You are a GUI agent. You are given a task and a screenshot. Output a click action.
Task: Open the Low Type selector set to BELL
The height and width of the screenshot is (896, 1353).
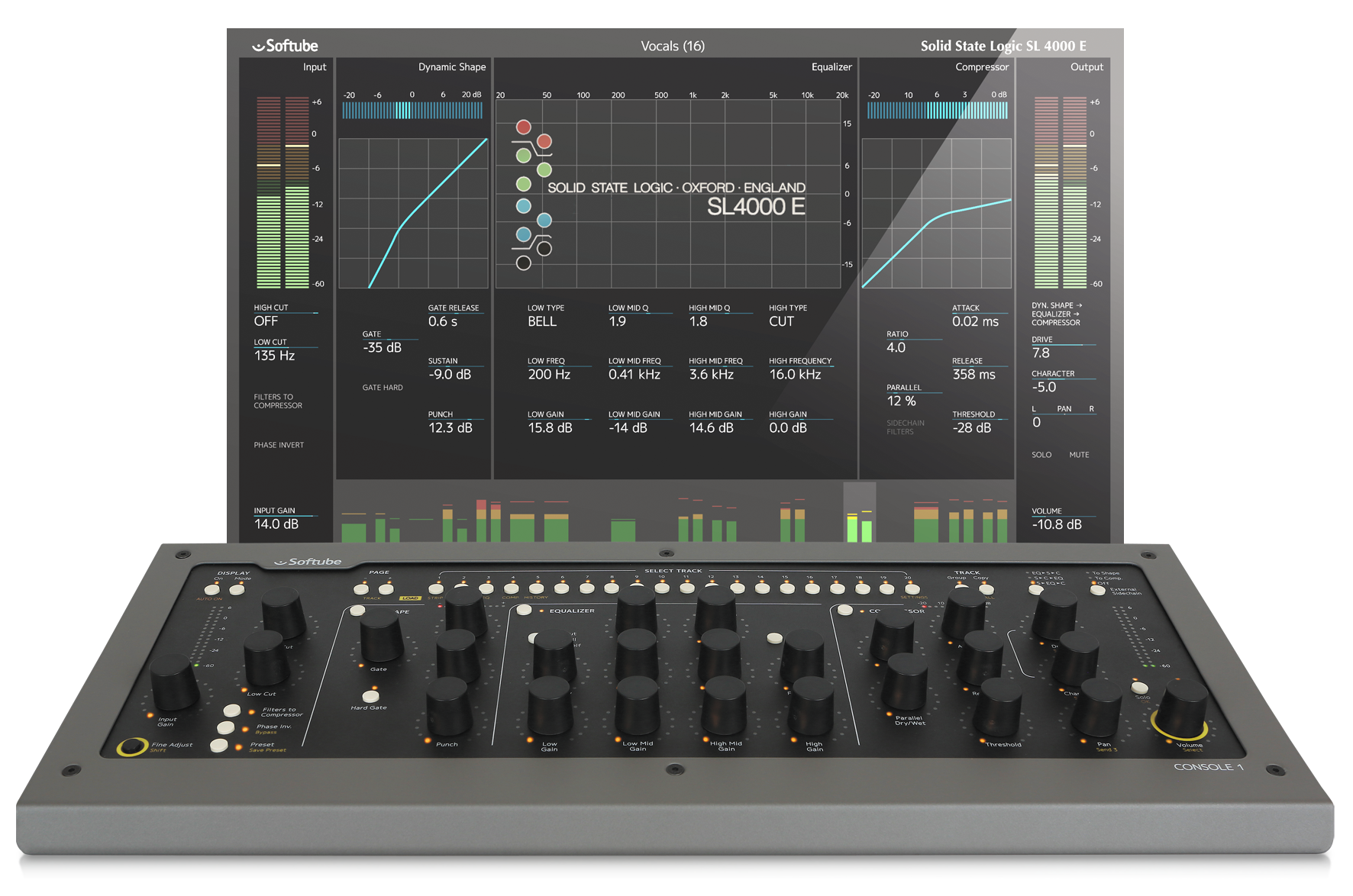pos(542,321)
